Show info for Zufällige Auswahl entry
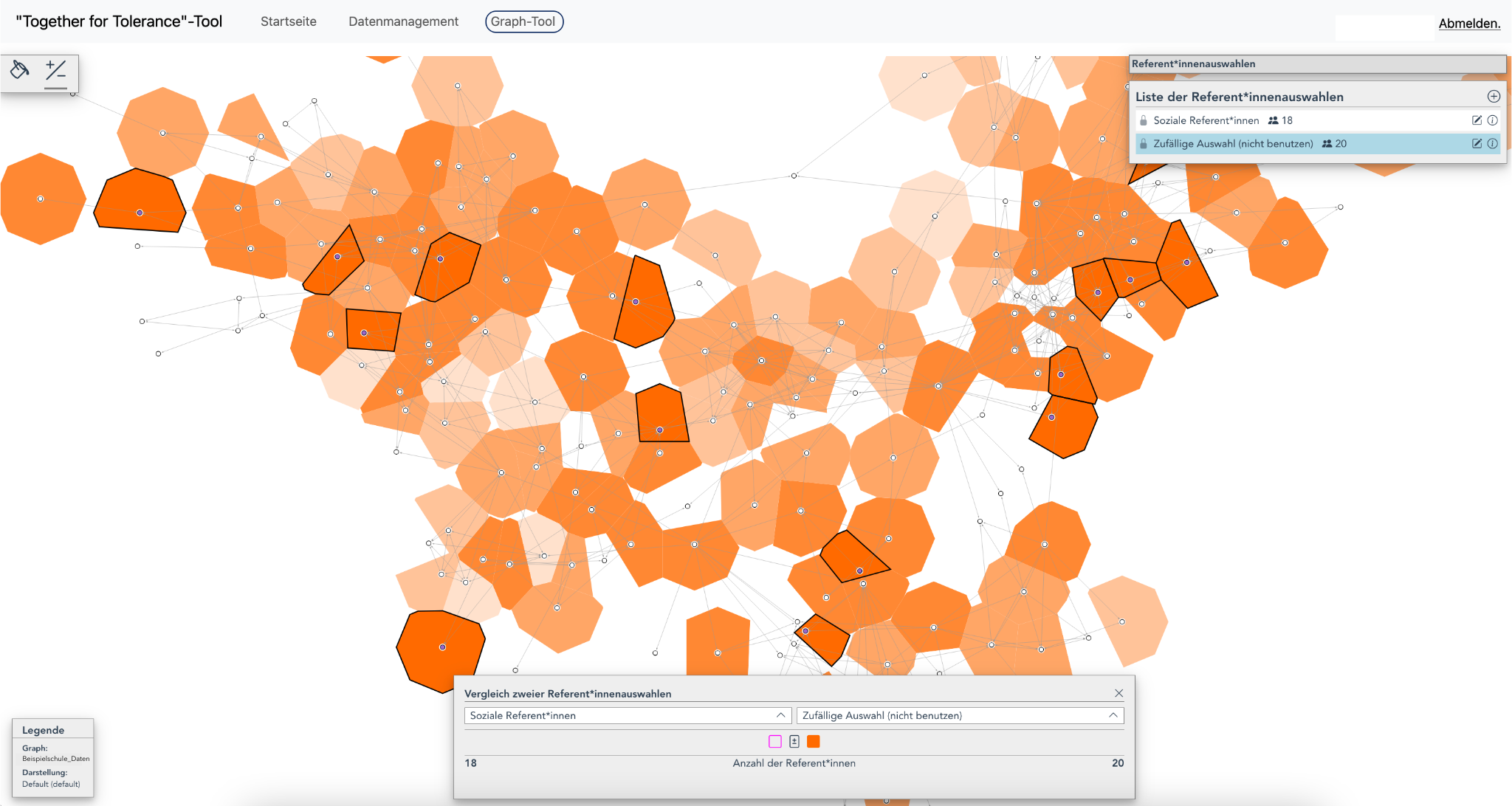The width and height of the screenshot is (1512, 806). (x=1492, y=144)
